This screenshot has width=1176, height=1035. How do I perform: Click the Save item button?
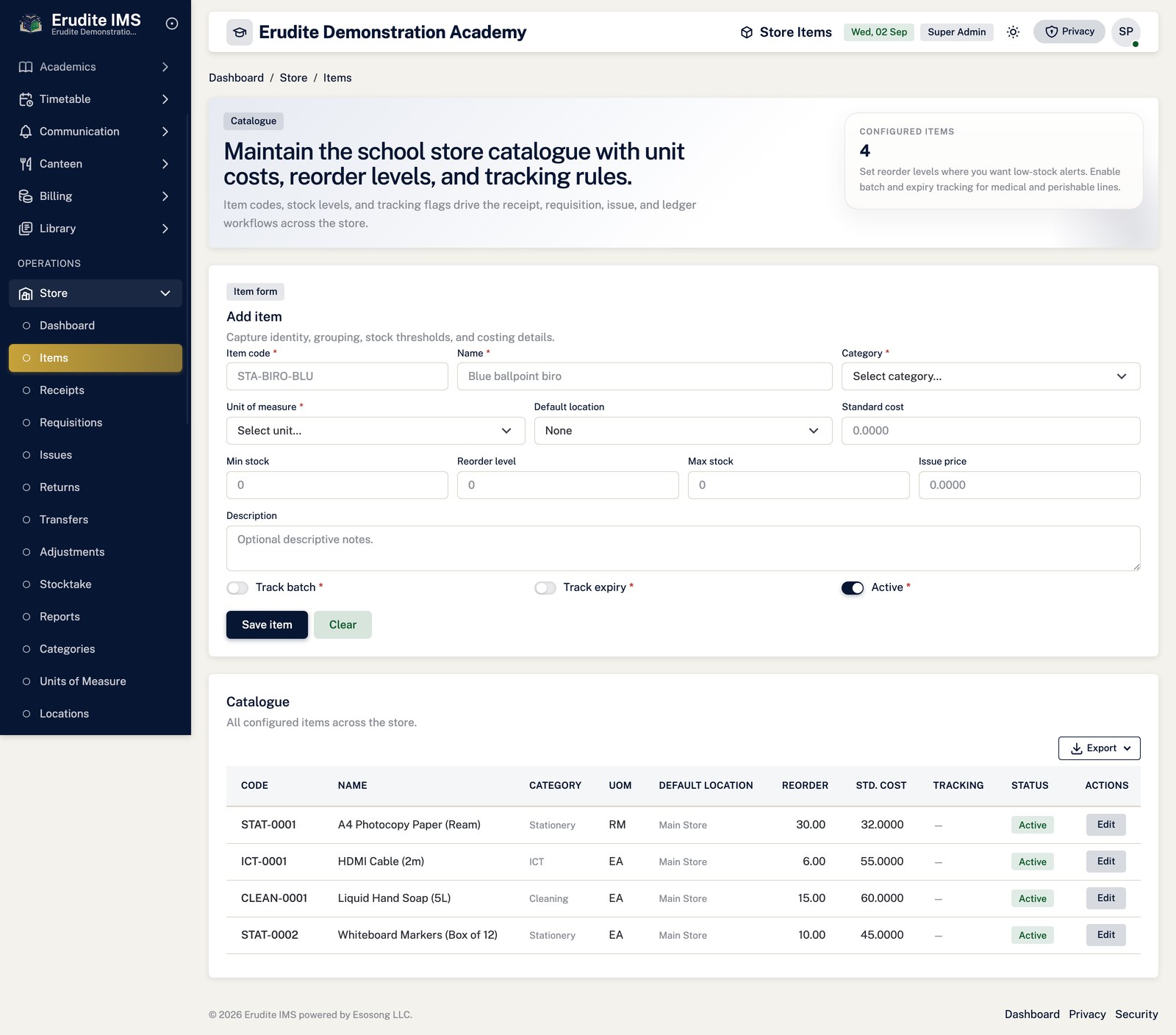click(267, 625)
